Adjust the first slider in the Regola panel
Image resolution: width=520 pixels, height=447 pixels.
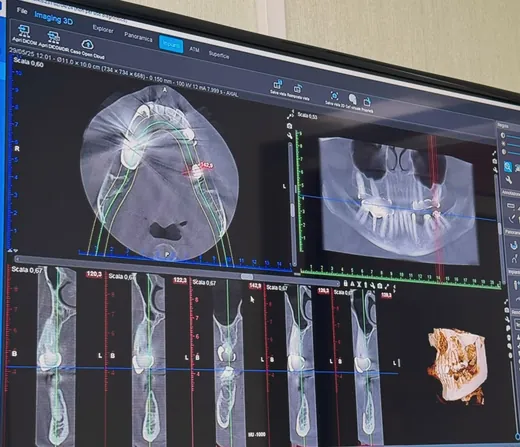(x=512, y=137)
